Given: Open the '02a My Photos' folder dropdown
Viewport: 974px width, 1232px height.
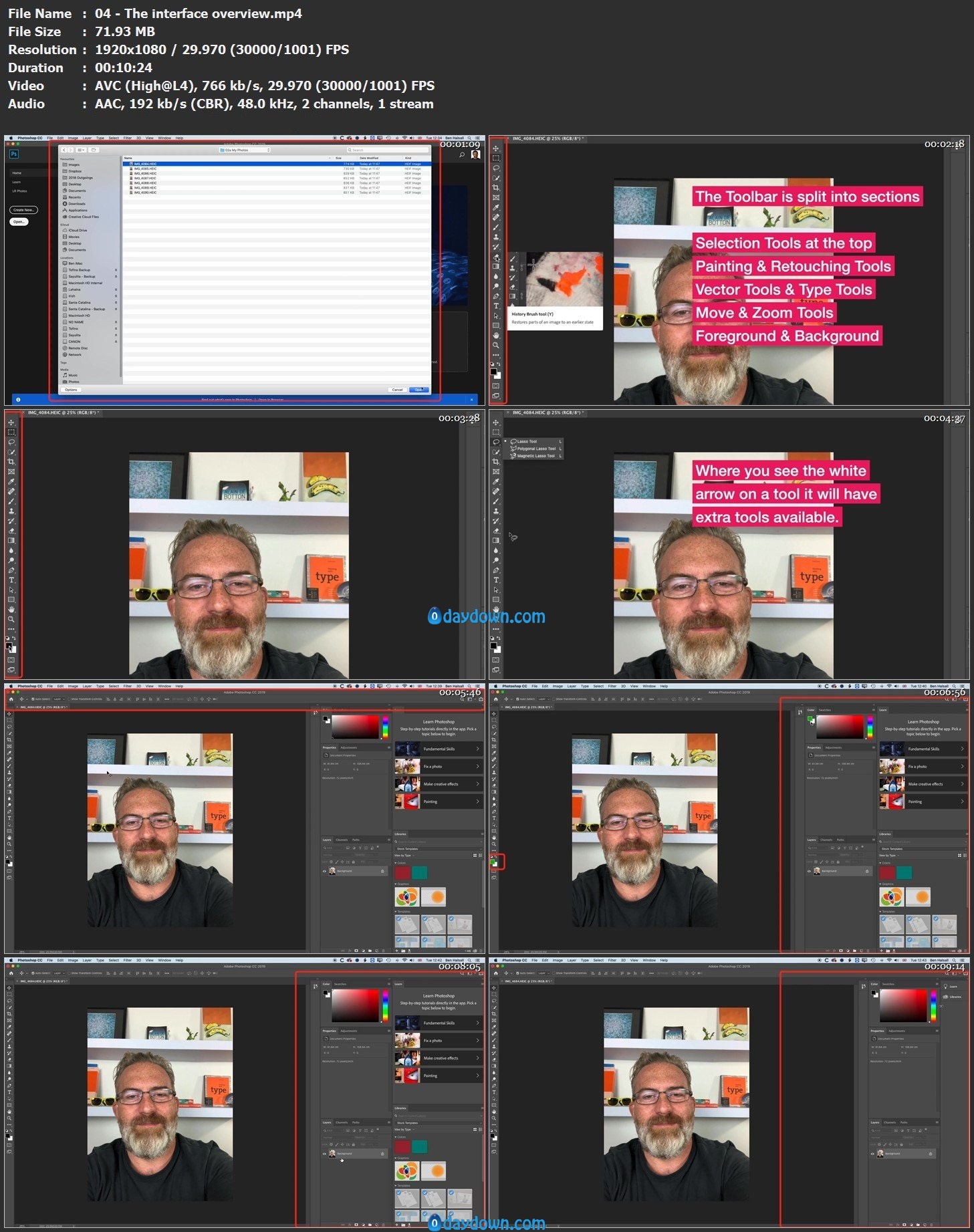Looking at the screenshot, I should pyautogui.click(x=245, y=150).
